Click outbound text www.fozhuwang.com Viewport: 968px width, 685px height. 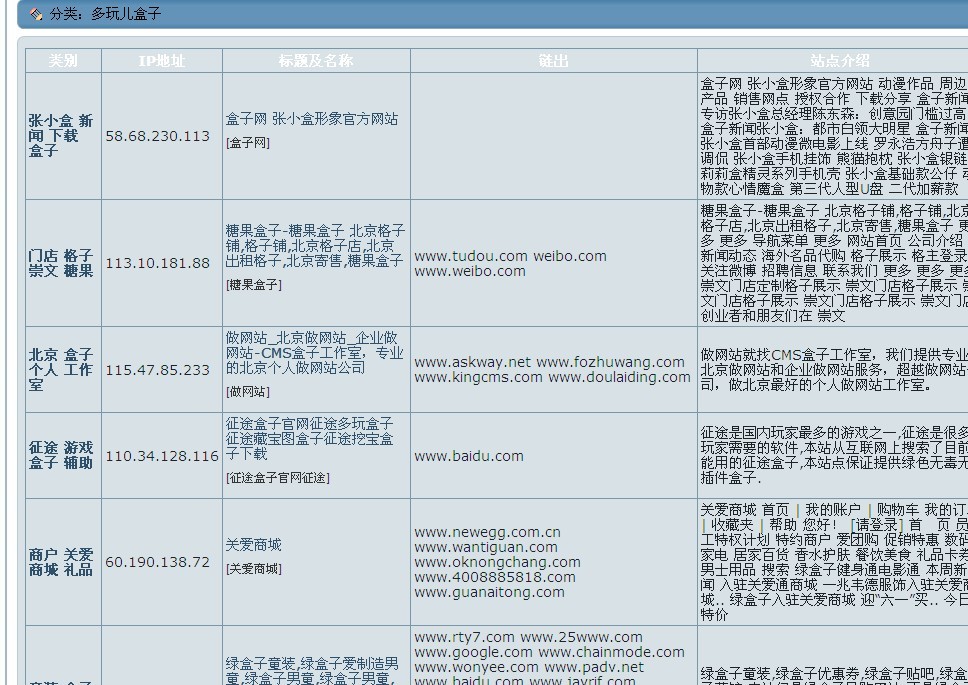610,362
